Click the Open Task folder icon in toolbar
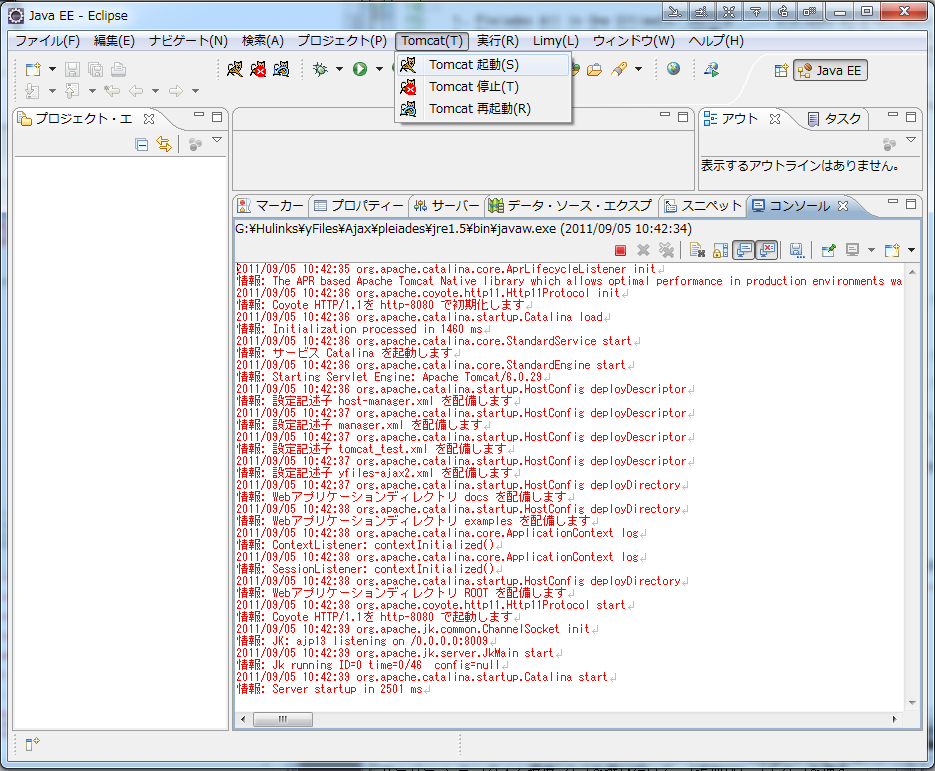 [594, 70]
